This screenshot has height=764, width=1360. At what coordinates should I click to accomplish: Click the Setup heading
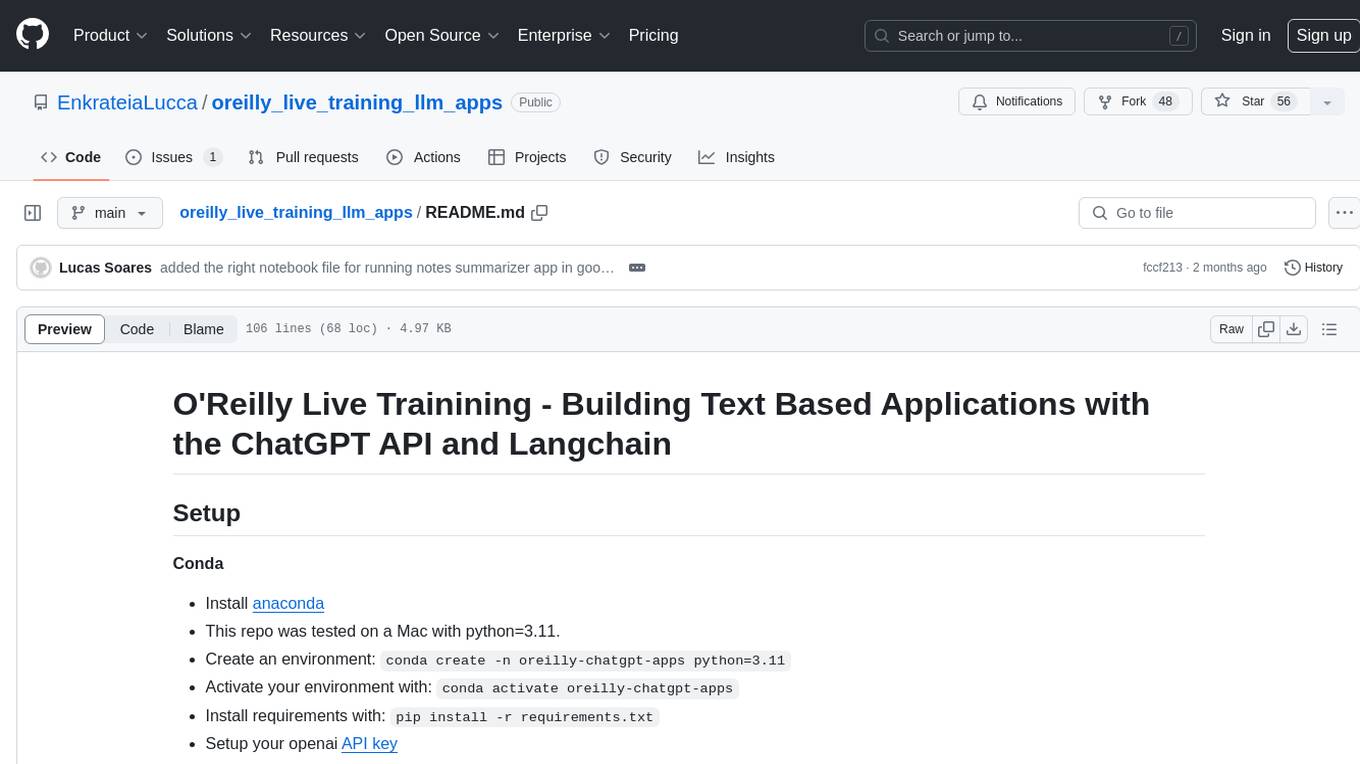point(207,513)
